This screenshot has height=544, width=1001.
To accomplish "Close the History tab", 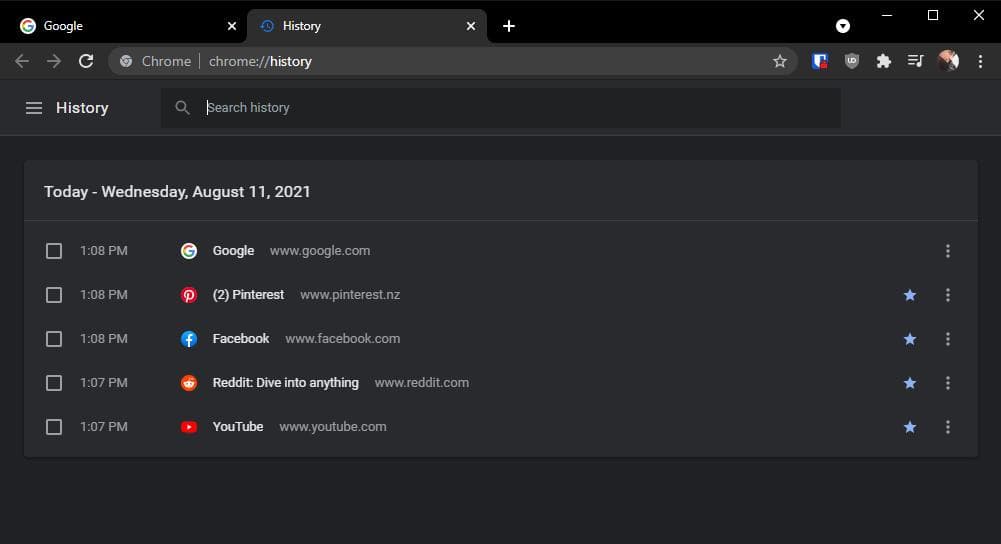I will click(470, 26).
